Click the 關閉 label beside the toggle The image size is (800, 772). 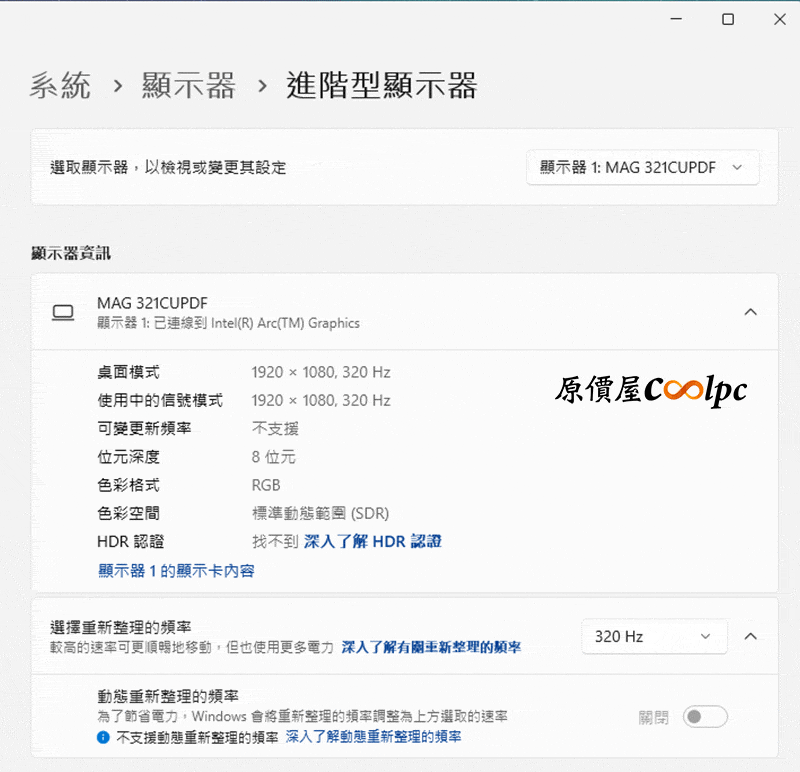[x=653, y=717]
